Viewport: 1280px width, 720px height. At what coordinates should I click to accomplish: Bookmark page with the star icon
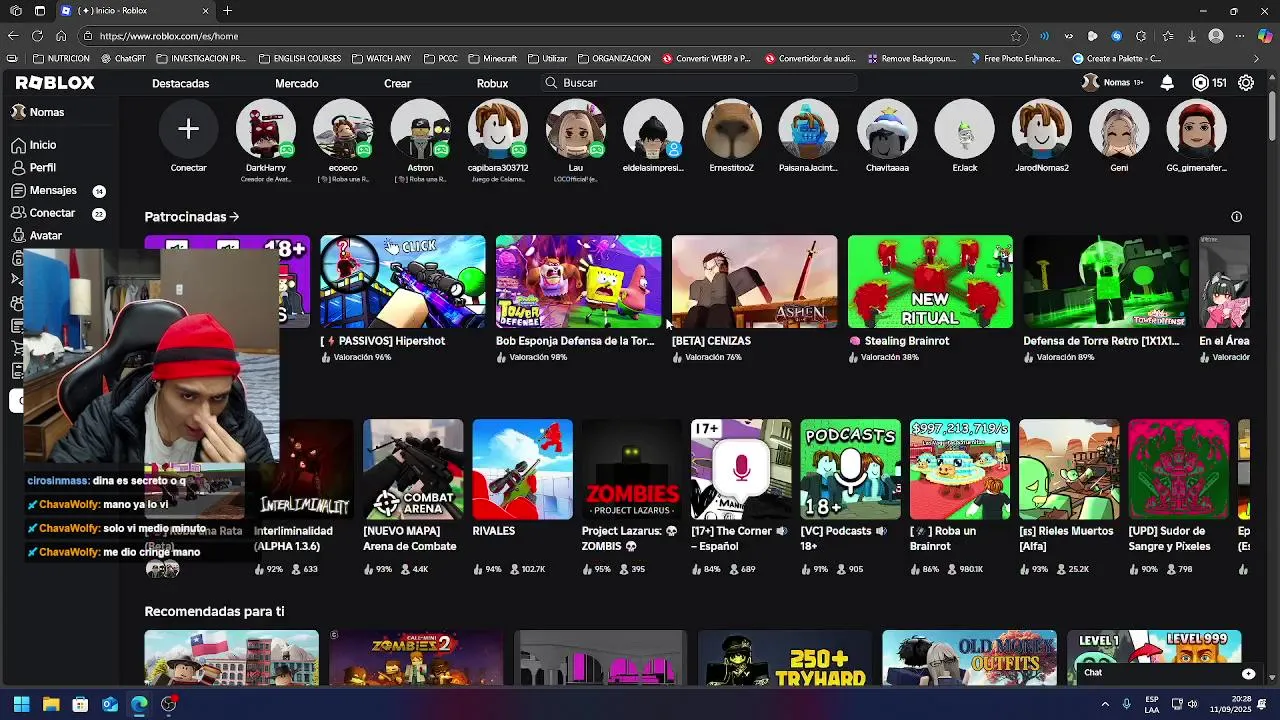pyautogui.click(x=1016, y=36)
